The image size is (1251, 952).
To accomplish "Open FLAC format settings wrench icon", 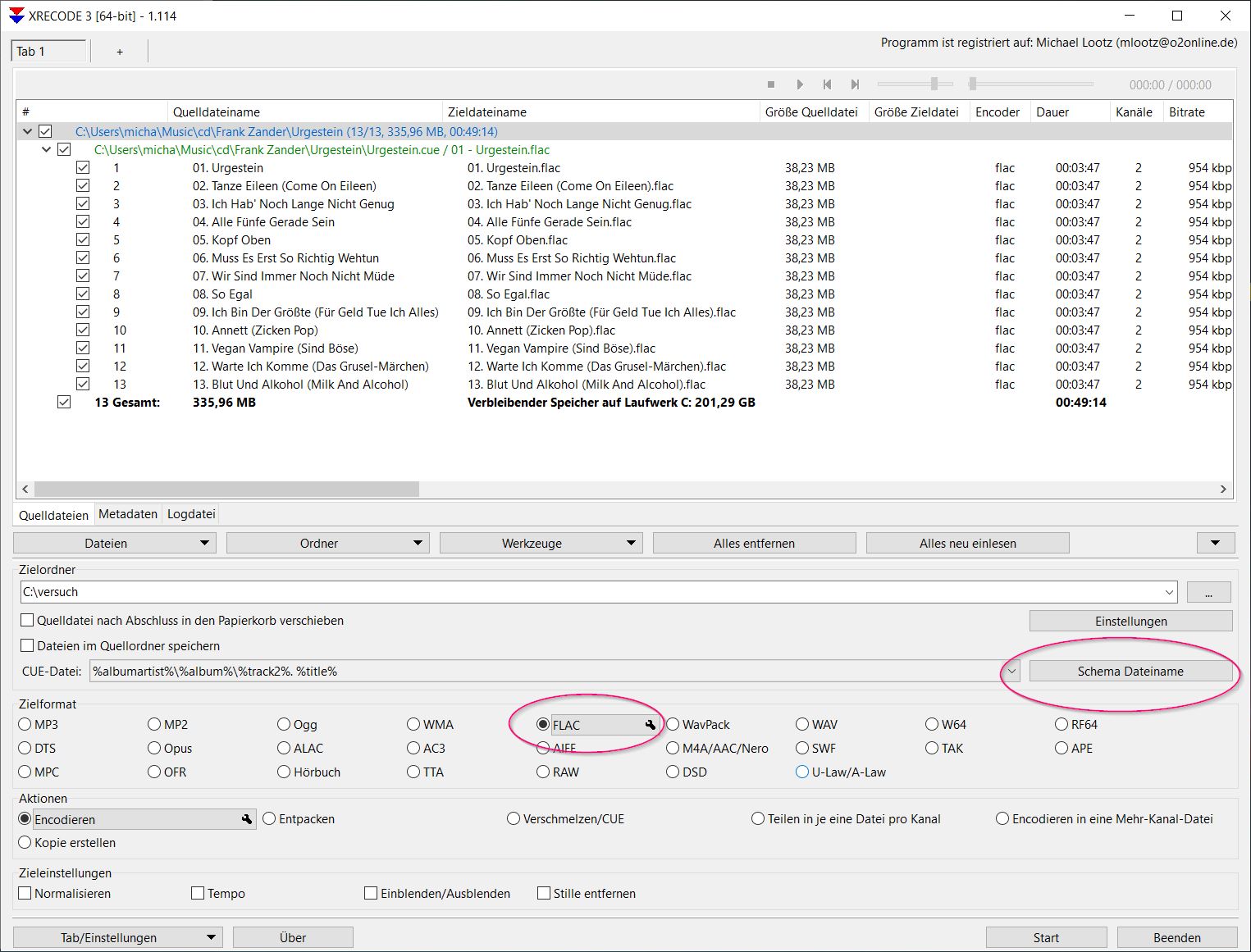I will point(651,725).
